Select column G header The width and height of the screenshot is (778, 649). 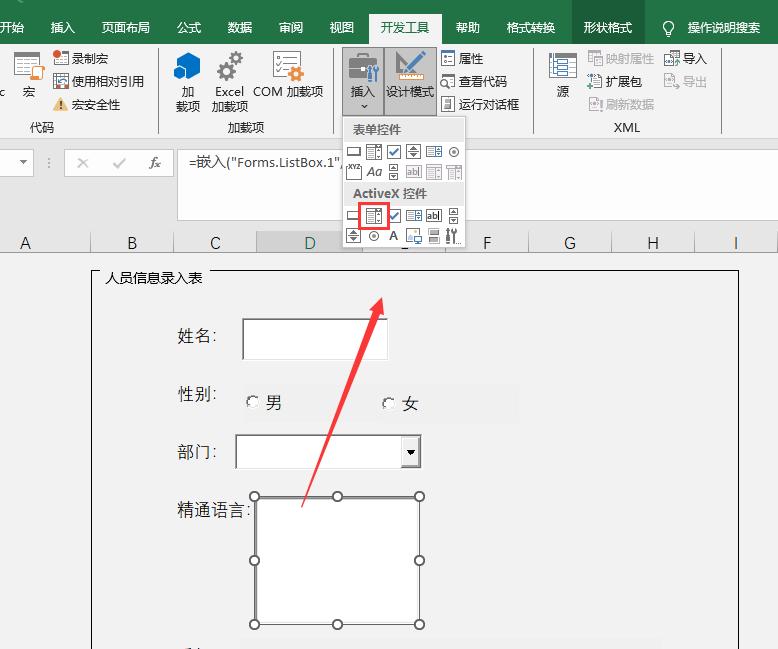coord(570,243)
